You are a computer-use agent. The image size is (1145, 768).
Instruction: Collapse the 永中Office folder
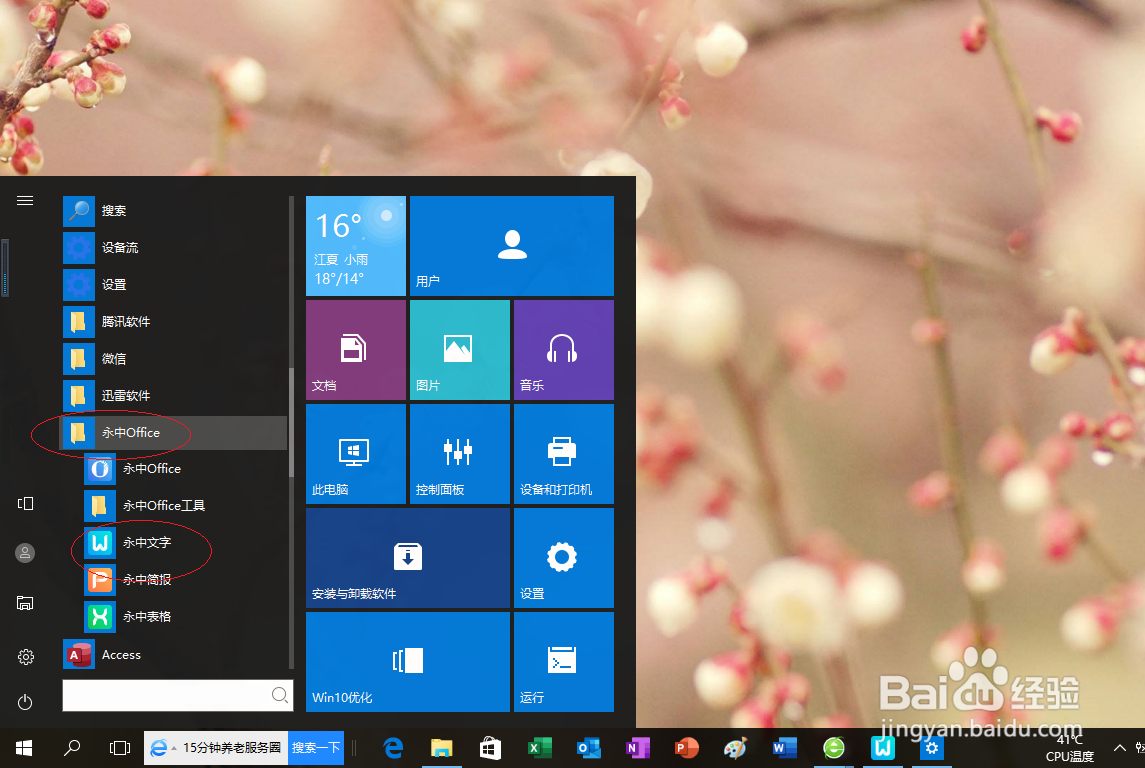click(174, 433)
